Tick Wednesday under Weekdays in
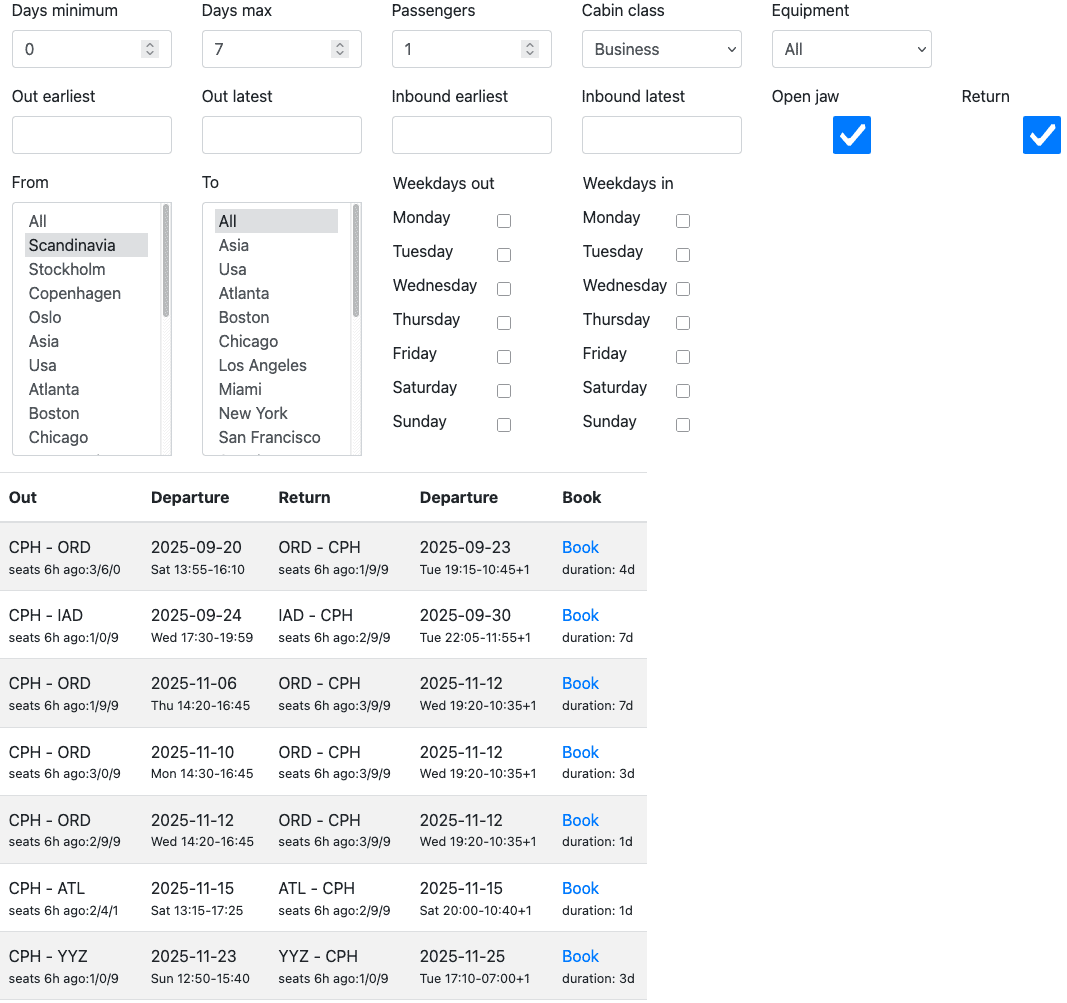The width and height of the screenshot is (1067, 1003). [x=683, y=289]
